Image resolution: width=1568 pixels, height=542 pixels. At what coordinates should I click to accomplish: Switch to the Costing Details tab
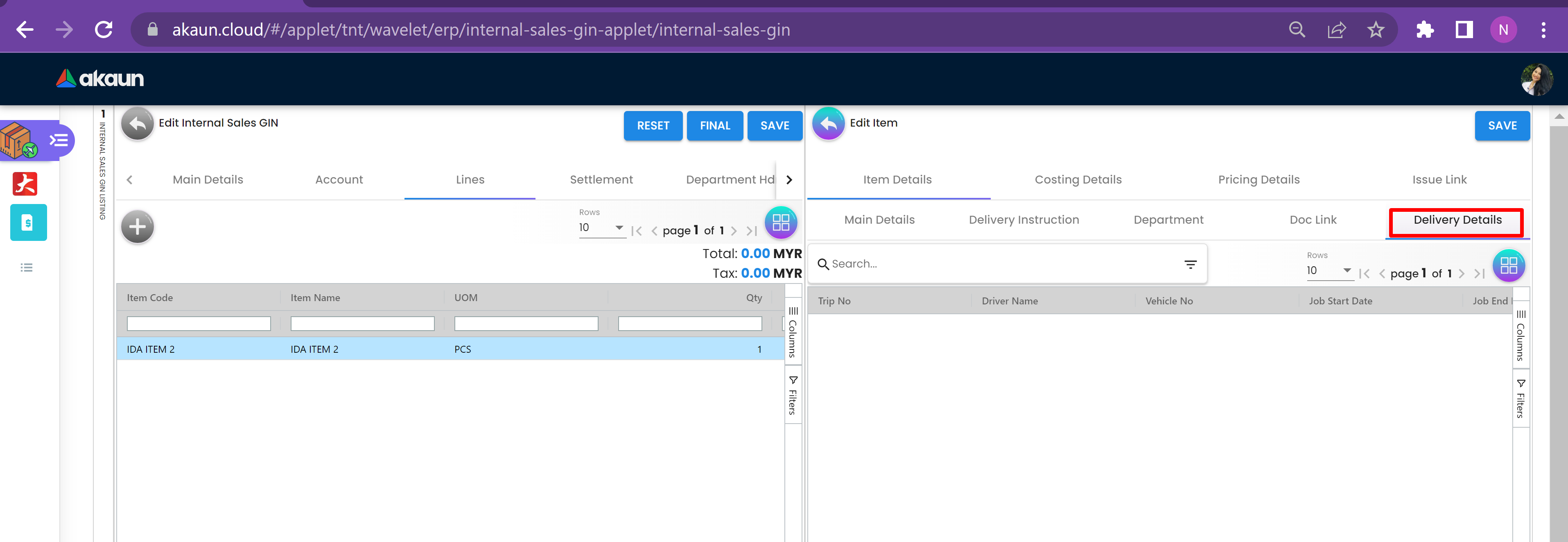(1078, 180)
